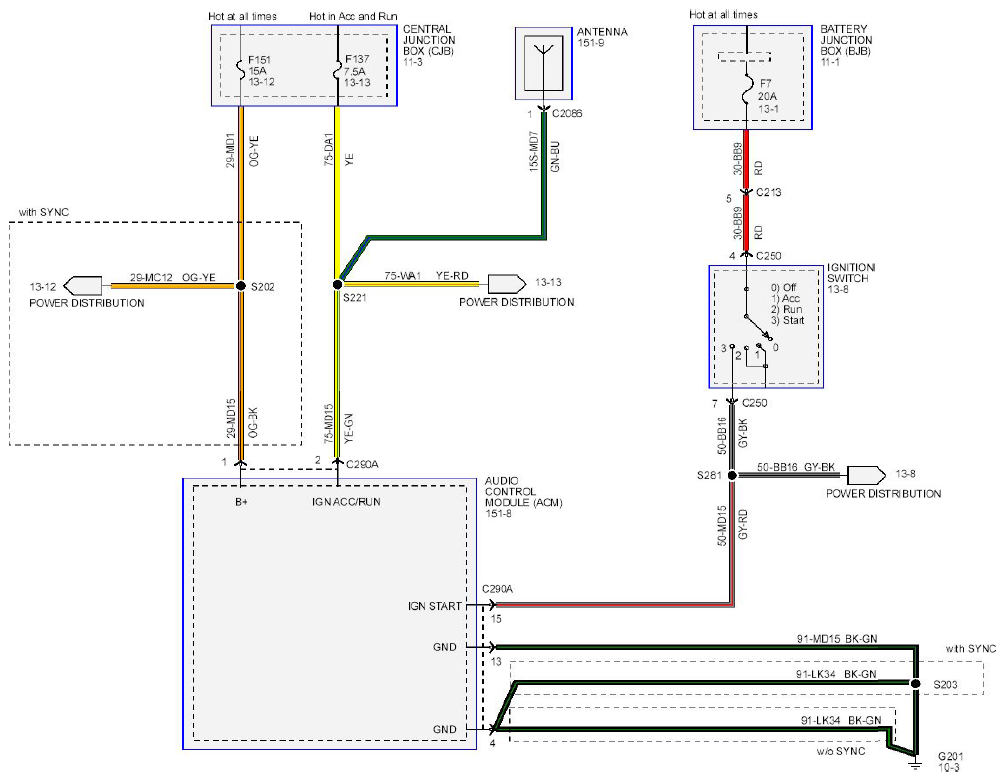
Task: Select the 'AUDIO CONTROL MODULE (ACM)' label
Action: [x=524, y=492]
